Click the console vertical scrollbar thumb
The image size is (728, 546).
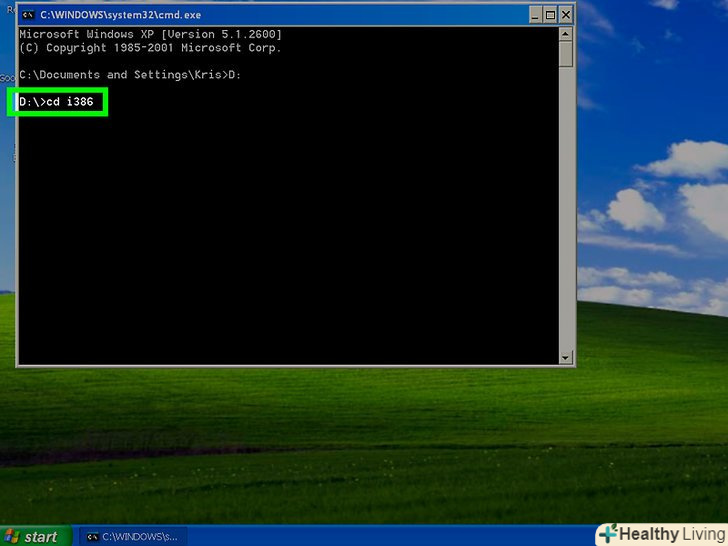566,54
